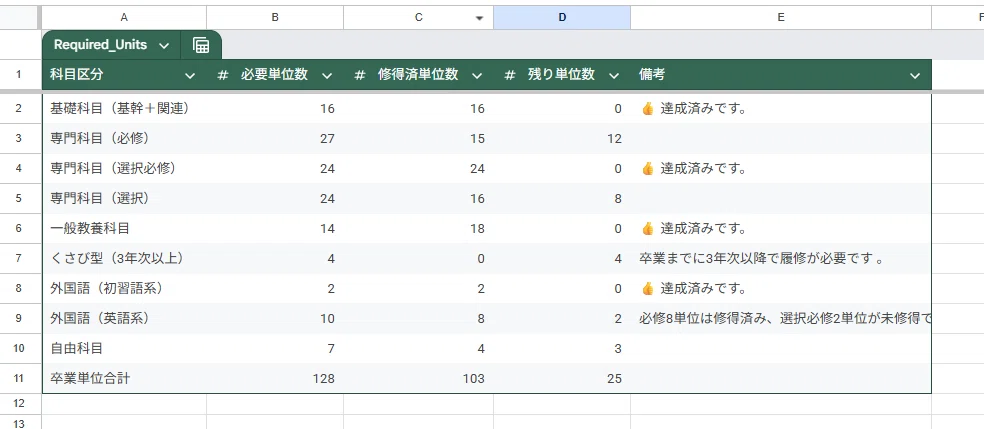The width and height of the screenshot is (984, 429).
Task: Click cell くさび型（3年次以上）
Action: 124,258
